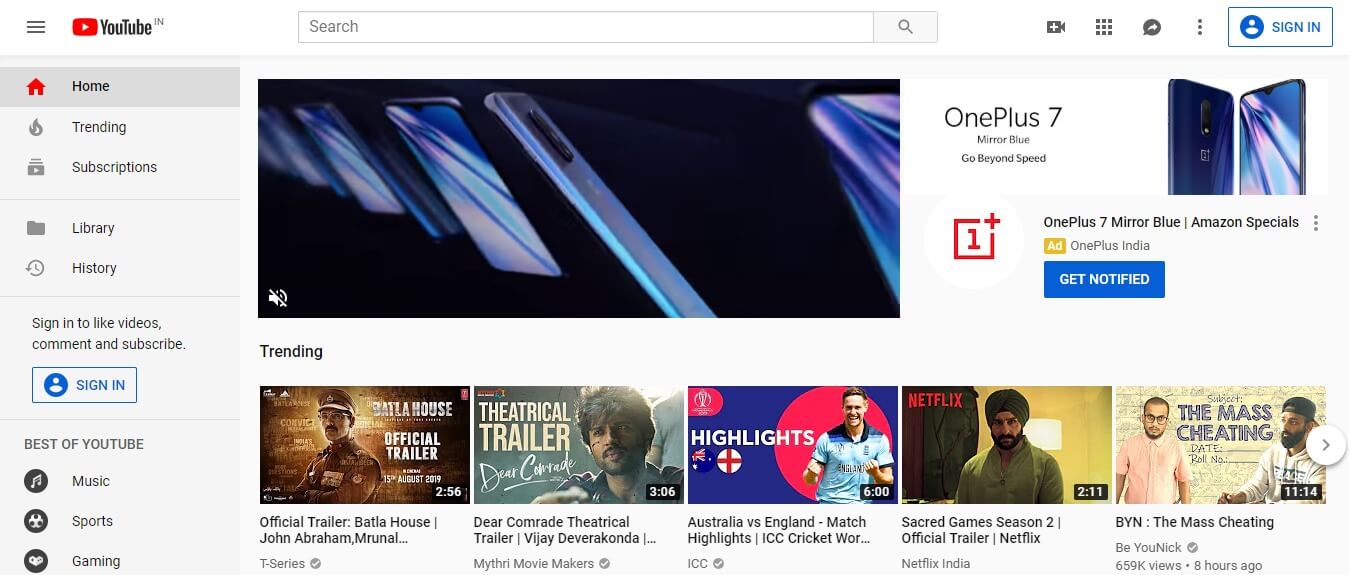This screenshot has height=575, width=1349.
Task: Open Sports under Best of YouTube
Action: click(120, 521)
